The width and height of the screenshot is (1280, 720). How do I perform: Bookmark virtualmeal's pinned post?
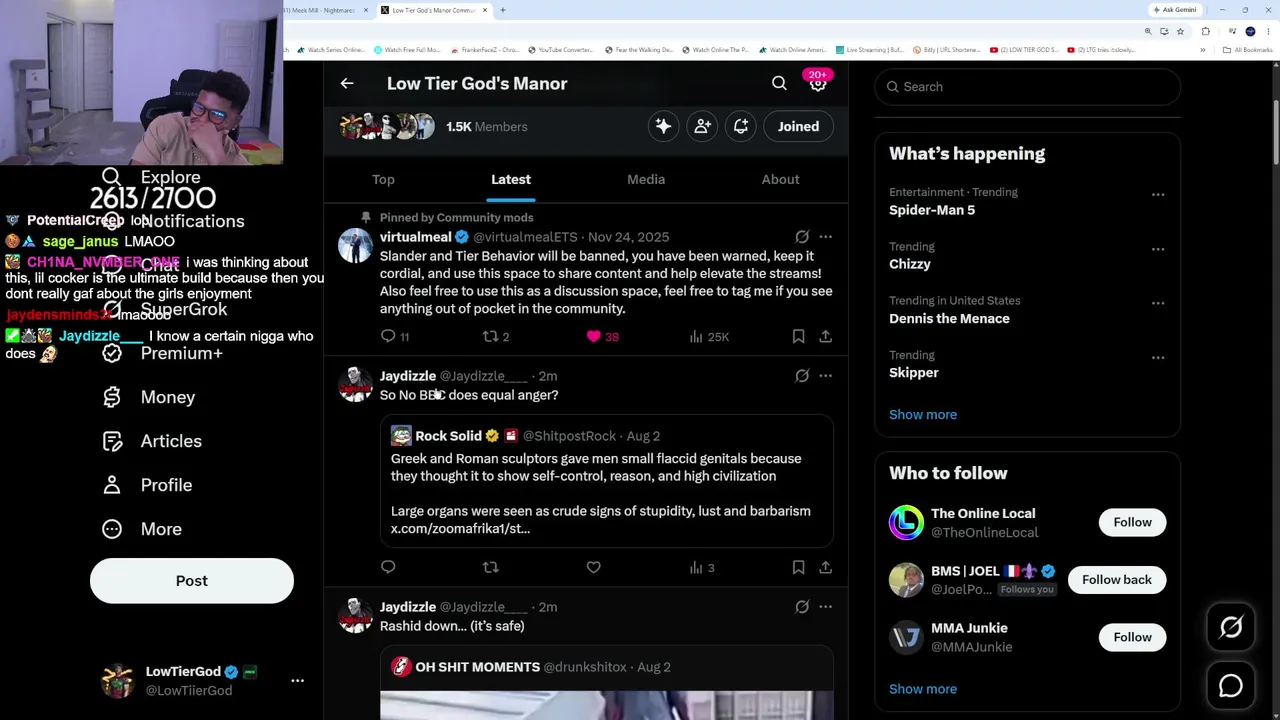click(x=798, y=337)
